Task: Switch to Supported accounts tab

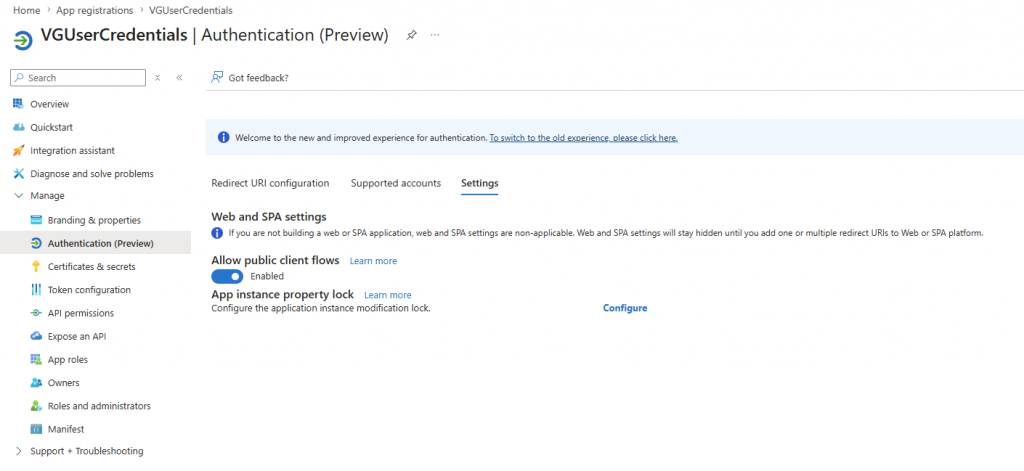Action: point(396,183)
